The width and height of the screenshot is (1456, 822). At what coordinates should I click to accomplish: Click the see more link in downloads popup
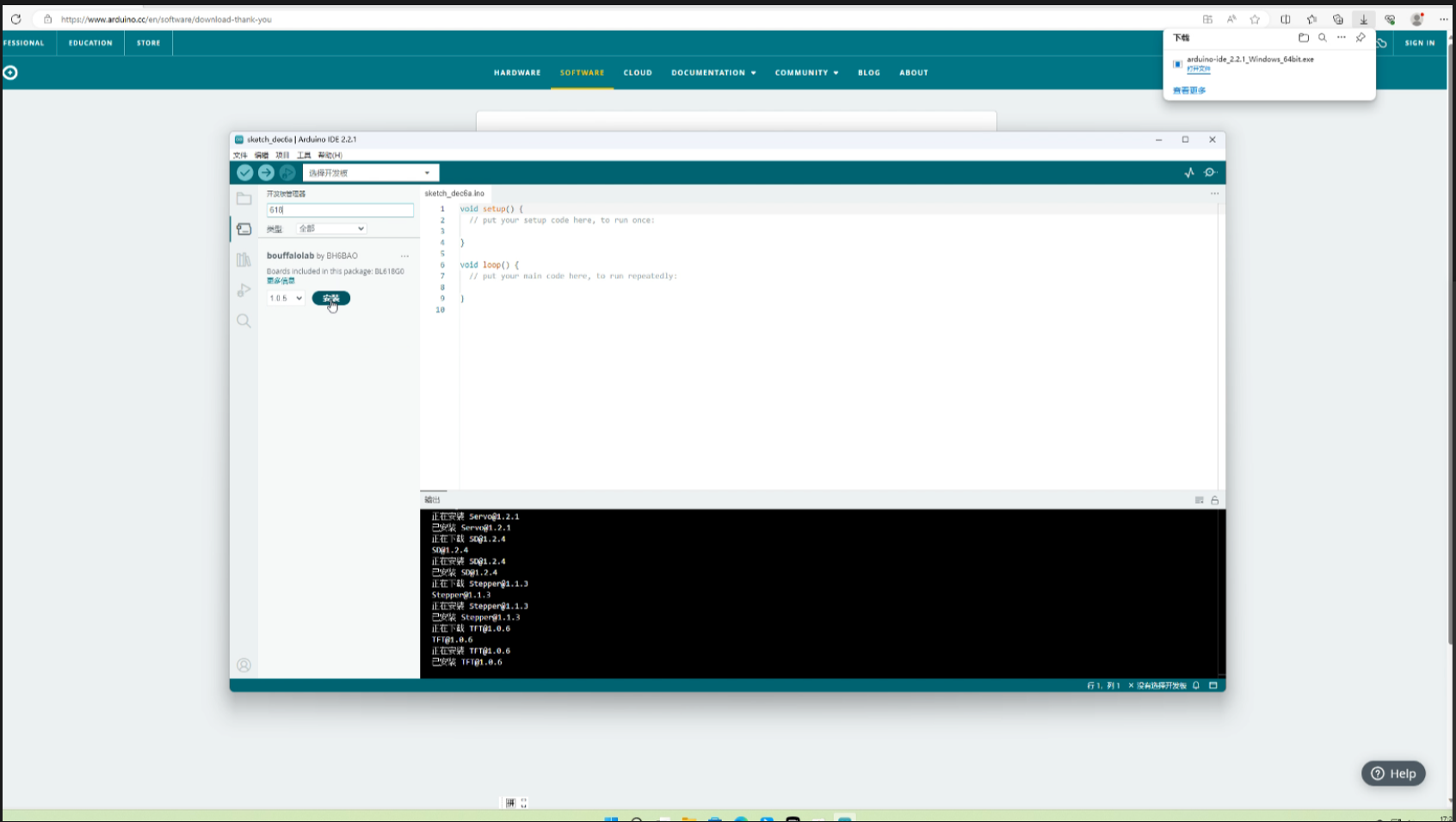[1189, 90]
